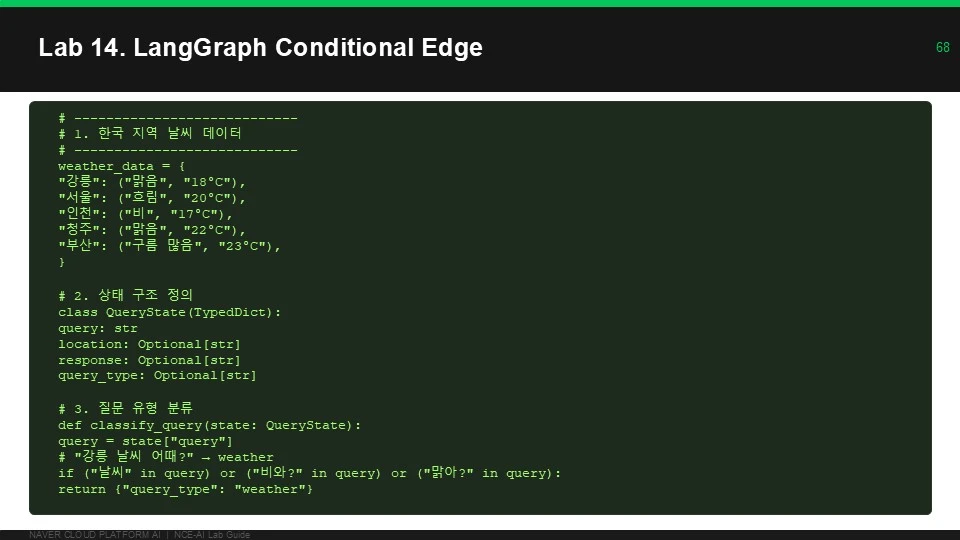The height and width of the screenshot is (540, 960).
Task: Click the 강릉 weather entry line
Action: (151, 182)
